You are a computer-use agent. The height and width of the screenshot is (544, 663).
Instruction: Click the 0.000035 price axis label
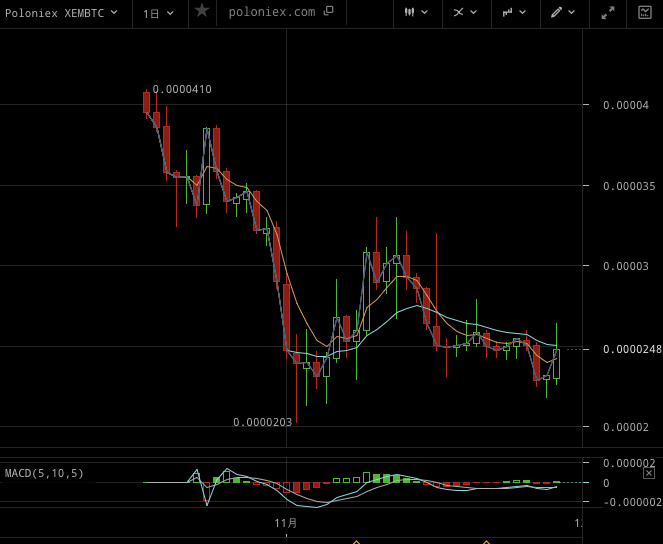629,186
